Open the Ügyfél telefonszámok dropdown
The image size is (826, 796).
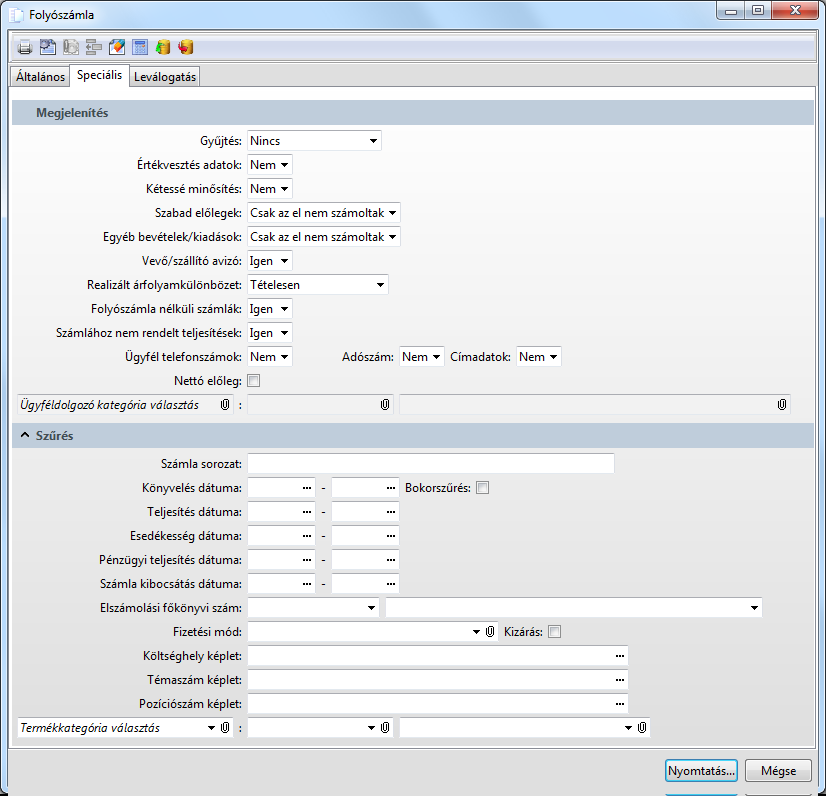coord(270,357)
